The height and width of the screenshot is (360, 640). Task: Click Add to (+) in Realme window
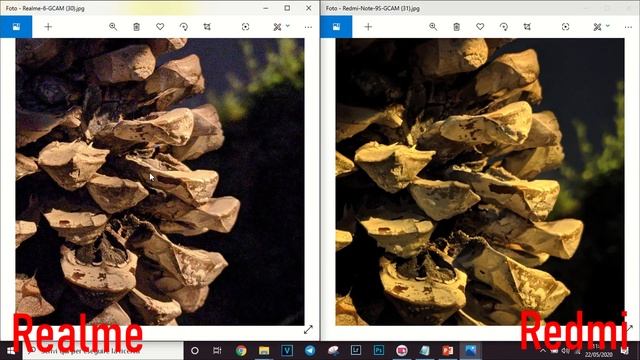(48, 27)
